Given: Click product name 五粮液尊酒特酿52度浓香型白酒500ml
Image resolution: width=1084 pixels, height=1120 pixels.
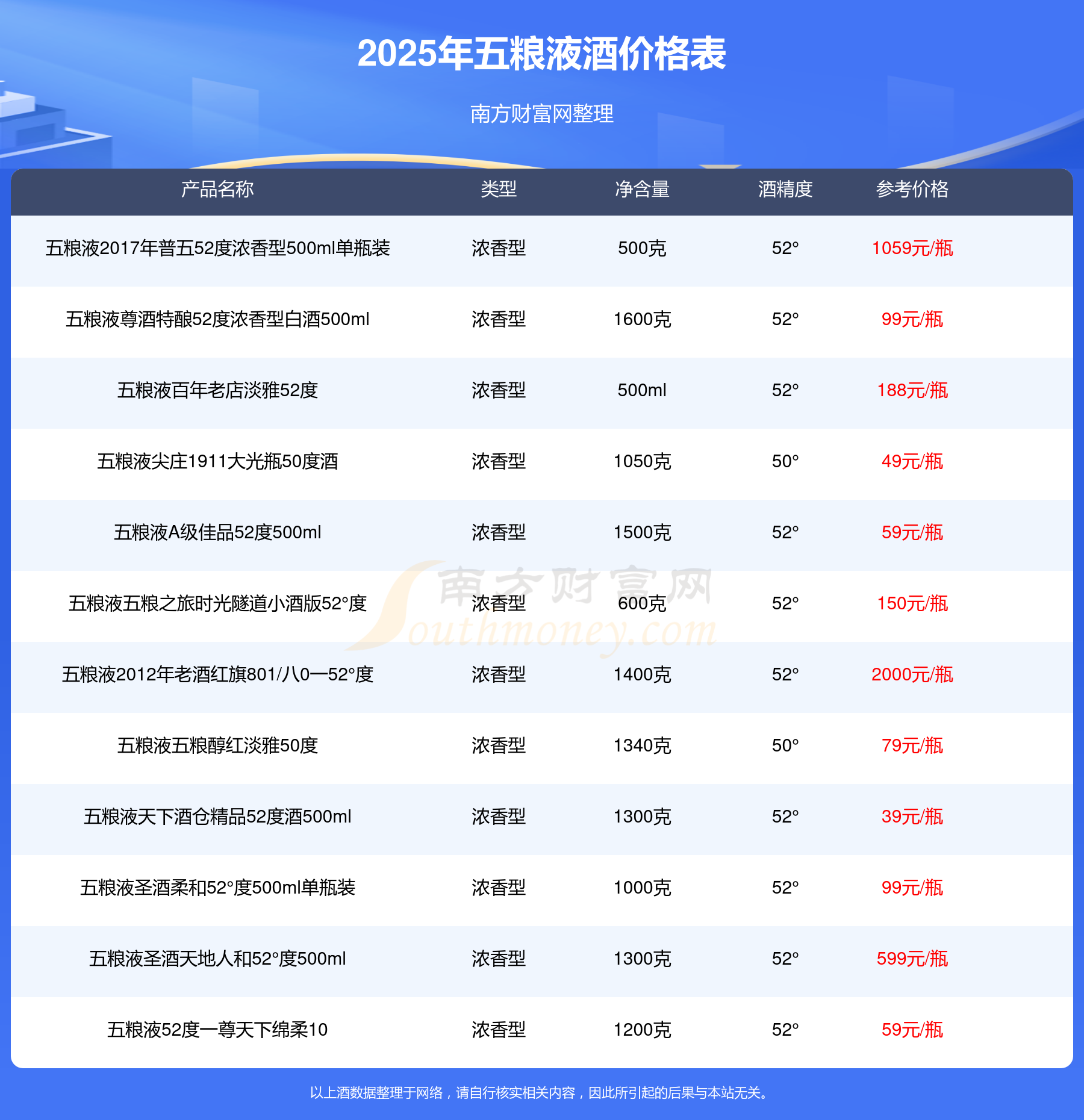Looking at the screenshot, I should click(217, 319).
